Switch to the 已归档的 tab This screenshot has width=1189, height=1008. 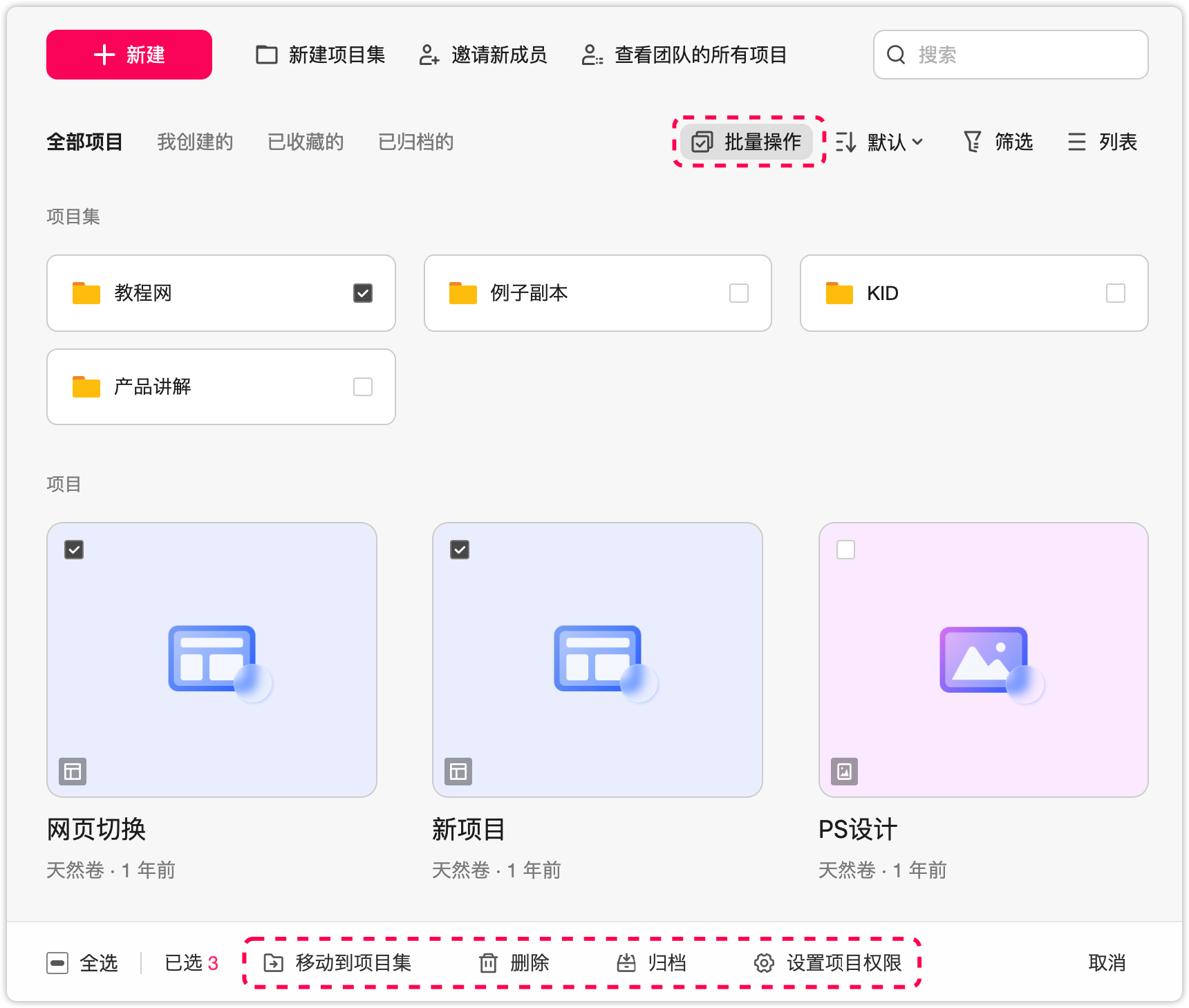[x=415, y=142]
